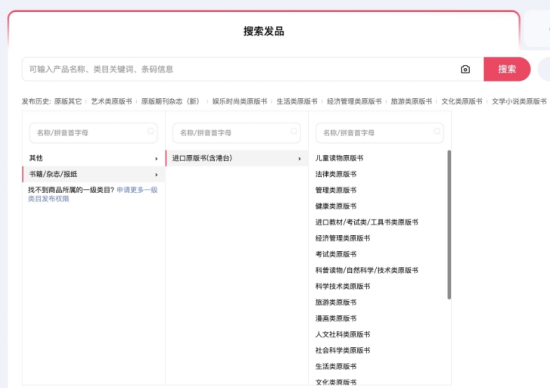Select 娱乐时尚类原版书 from publish history
The width and height of the screenshot is (550, 388).
[240, 101]
